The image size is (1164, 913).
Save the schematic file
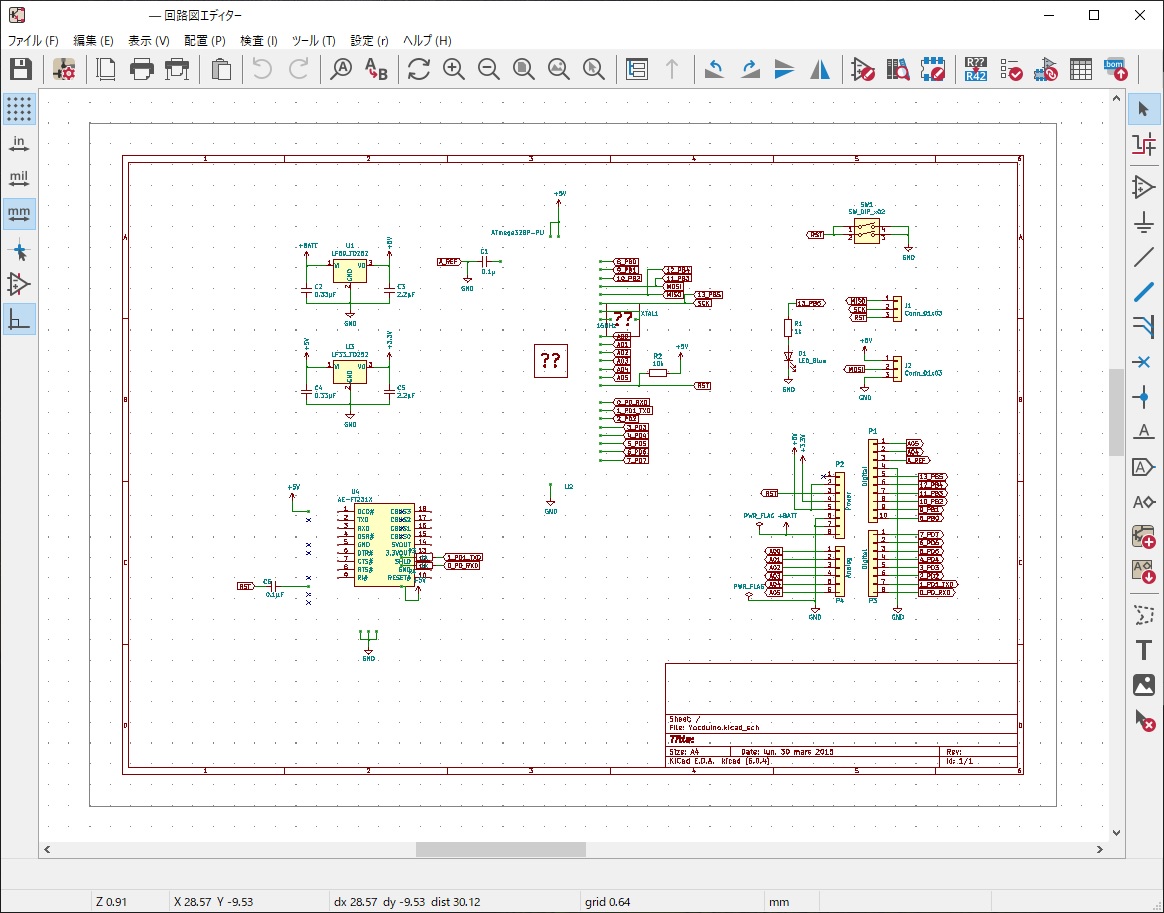pyautogui.click(x=19, y=70)
